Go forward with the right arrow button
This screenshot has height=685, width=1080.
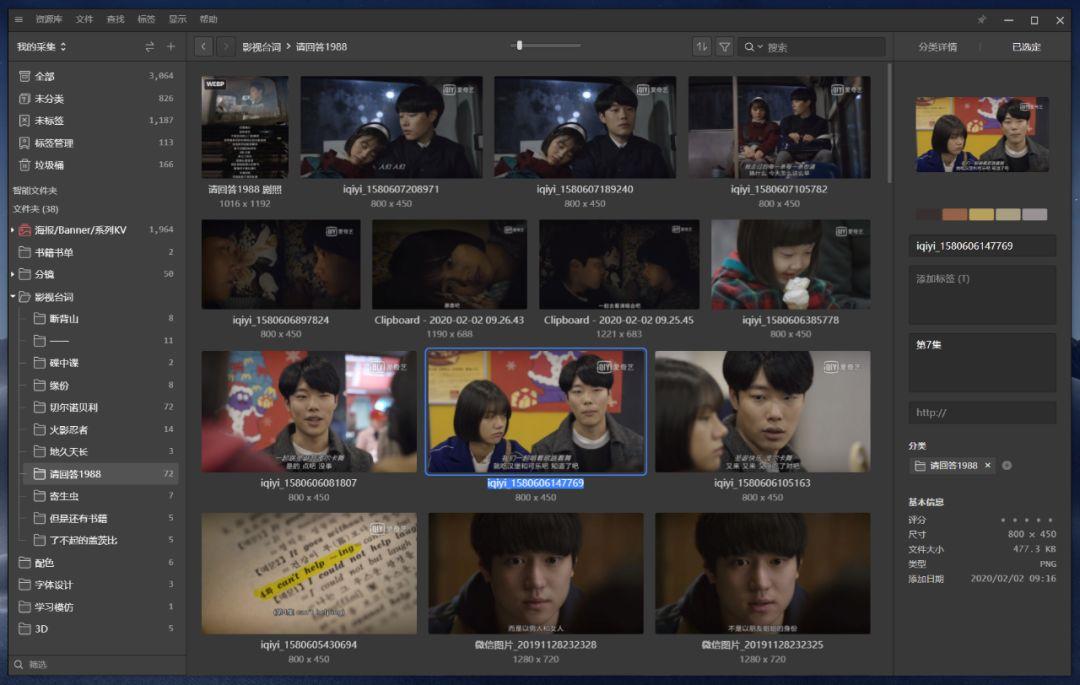pos(225,47)
